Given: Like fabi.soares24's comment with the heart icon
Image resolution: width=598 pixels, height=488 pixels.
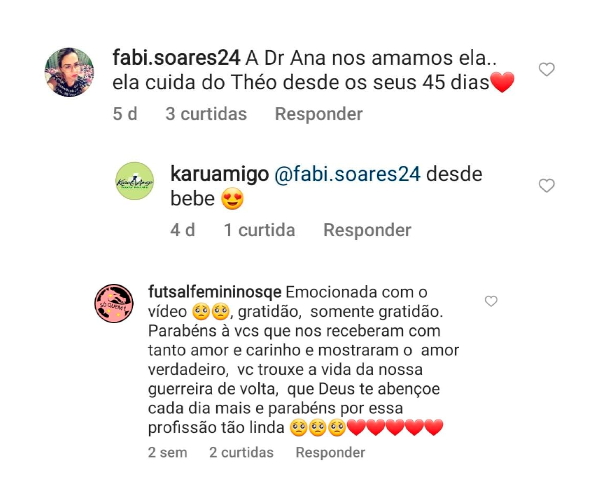Looking at the screenshot, I should (x=546, y=69).
